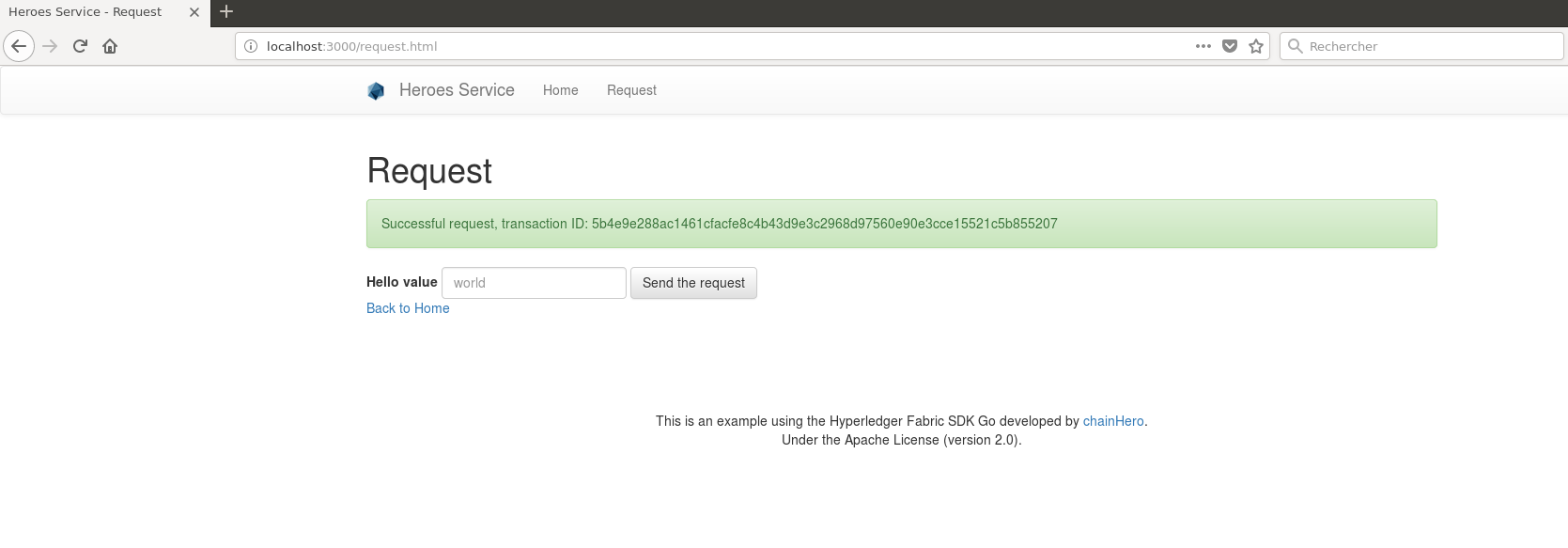1568x548 pixels.
Task: Close the Heroes Service tab
Action: click(194, 12)
